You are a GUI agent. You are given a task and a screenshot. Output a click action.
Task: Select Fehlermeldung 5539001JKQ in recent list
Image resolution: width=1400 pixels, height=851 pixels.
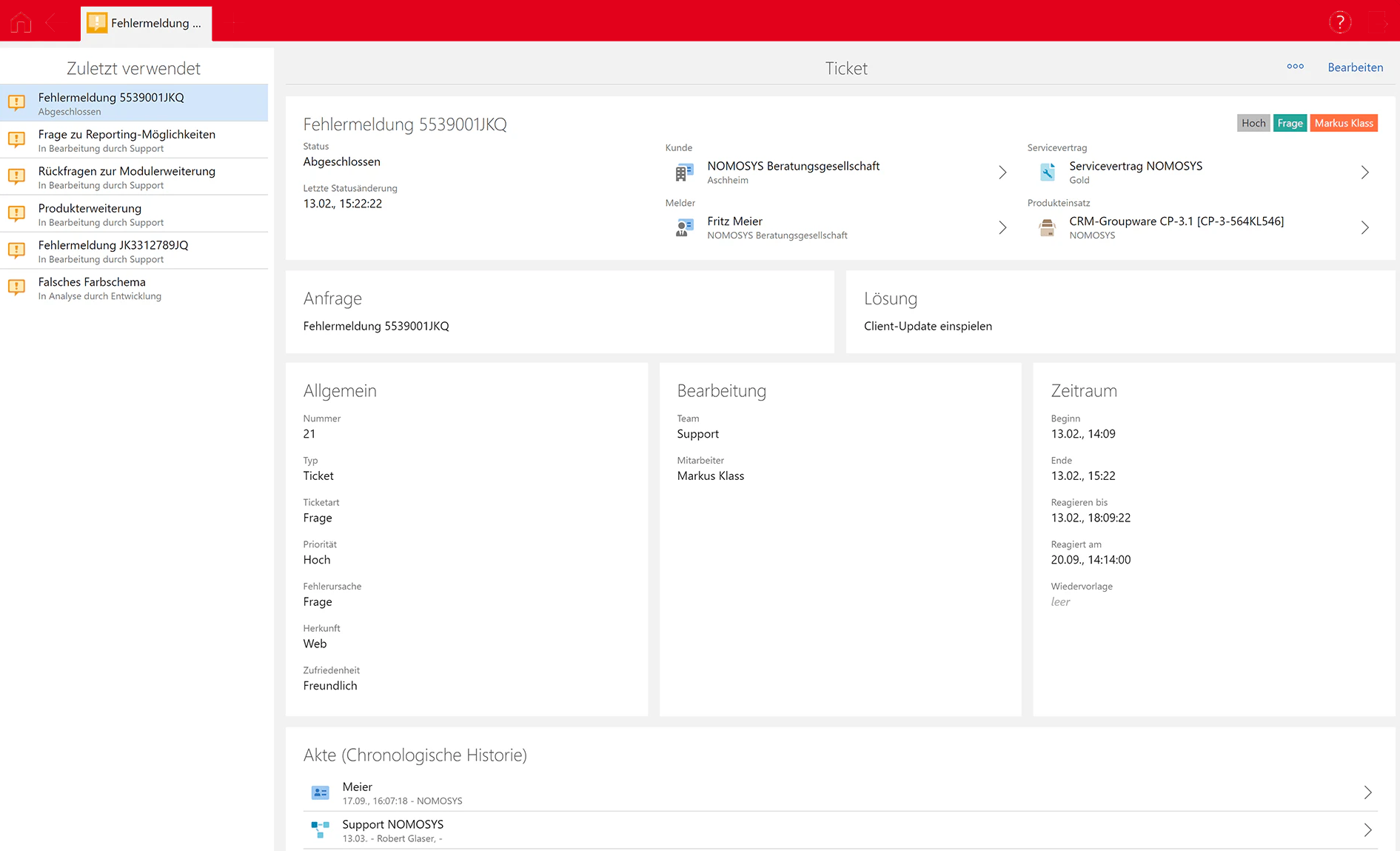(x=134, y=103)
